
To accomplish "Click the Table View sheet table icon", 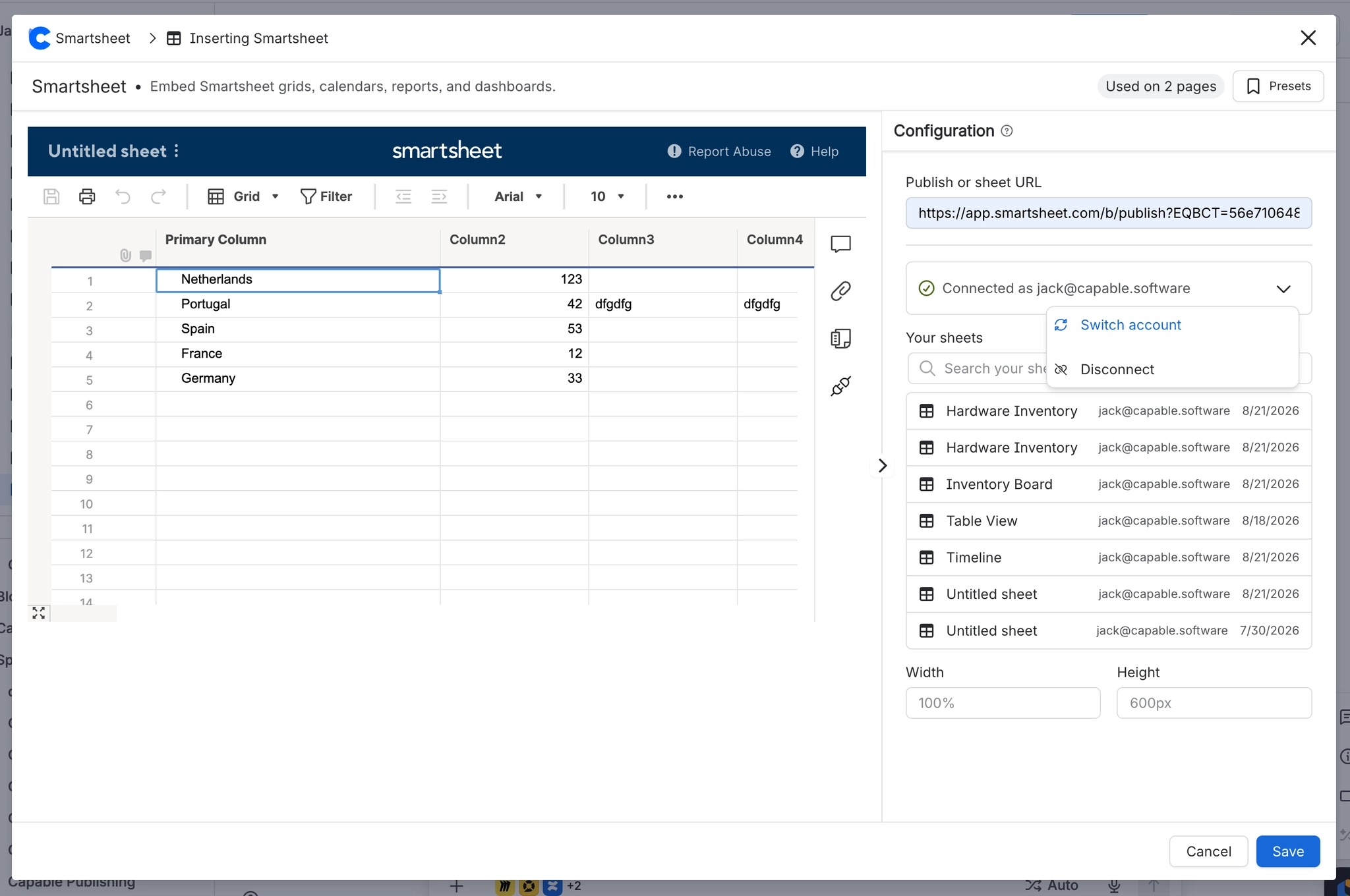I will [926, 521].
